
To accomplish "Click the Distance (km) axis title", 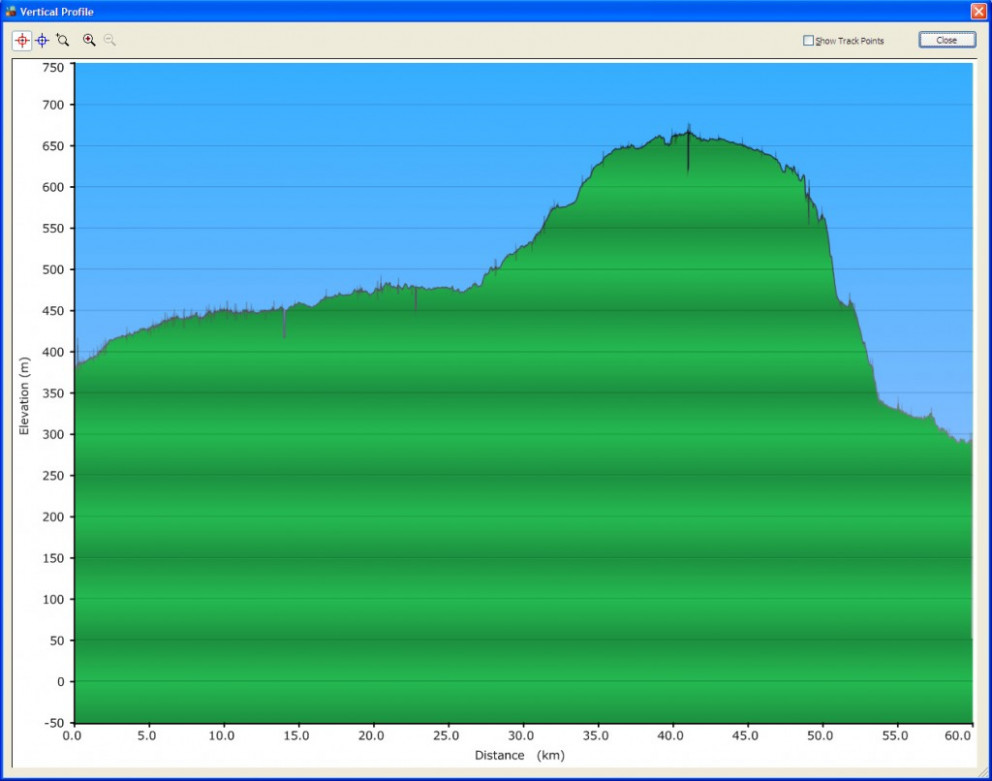I will pos(519,755).
